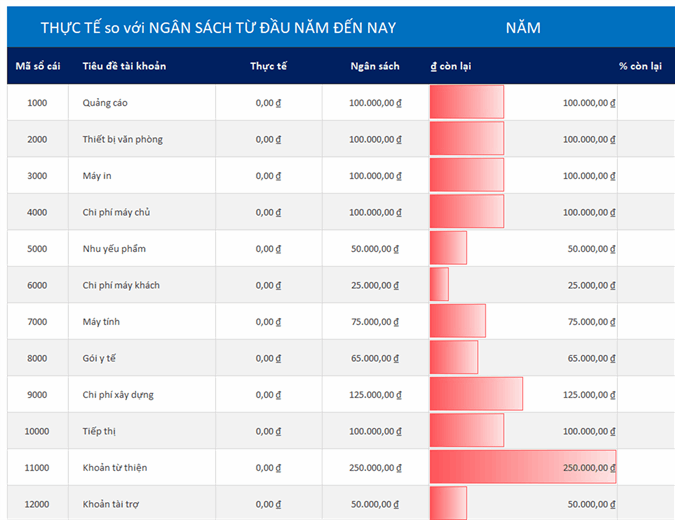Select the "THỰC TẾ so với NGÂN SÁCH" title
675x520 pixels.
(x=218, y=28)
